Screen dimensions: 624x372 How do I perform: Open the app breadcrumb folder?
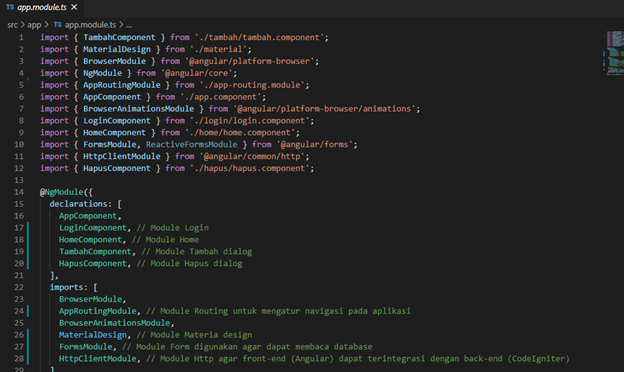click(x=34, y=25)
